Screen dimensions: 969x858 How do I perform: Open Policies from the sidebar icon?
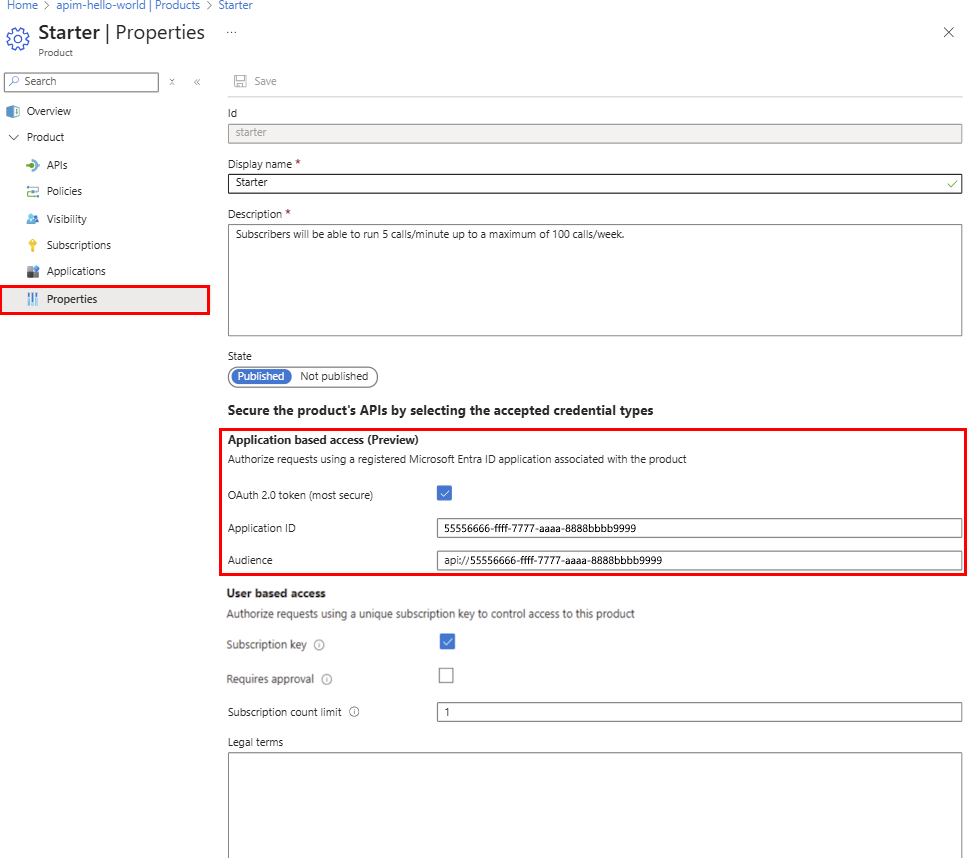[x=34, y=191]
